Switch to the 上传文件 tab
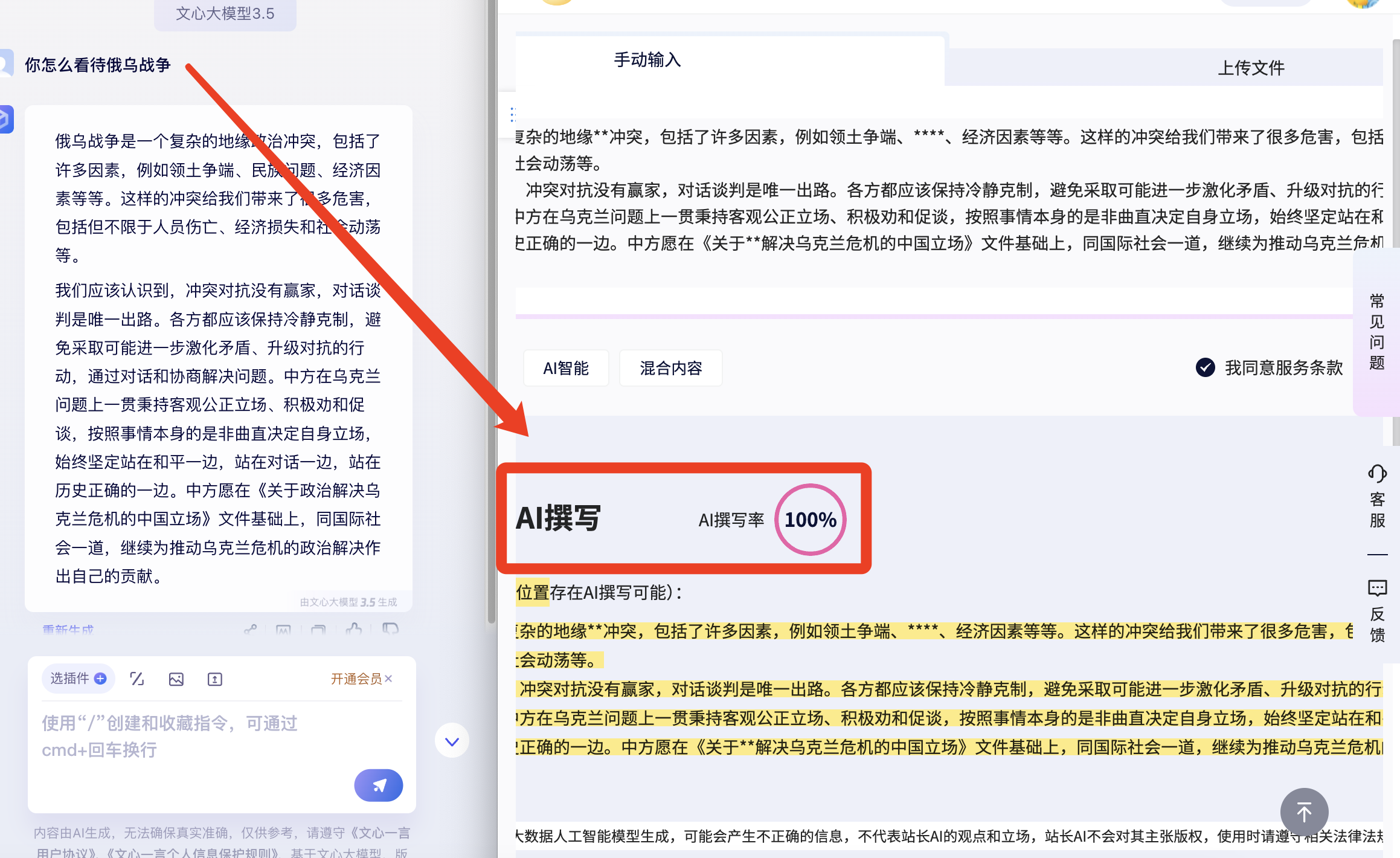The width and height of the screenshot is (1400, 858). pyautogui.click(x=1251, y=68)
